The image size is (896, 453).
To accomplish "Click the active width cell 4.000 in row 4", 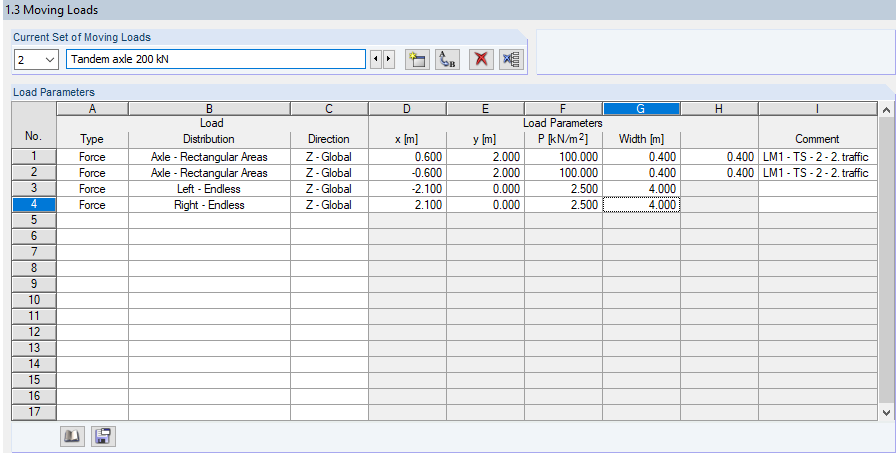I will (641, 205).
